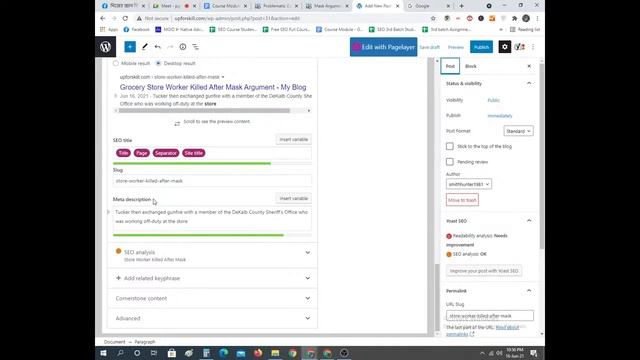Click the browser address bar
The image size is (640, 360).
pyautogui.click(x=282, y=18)
